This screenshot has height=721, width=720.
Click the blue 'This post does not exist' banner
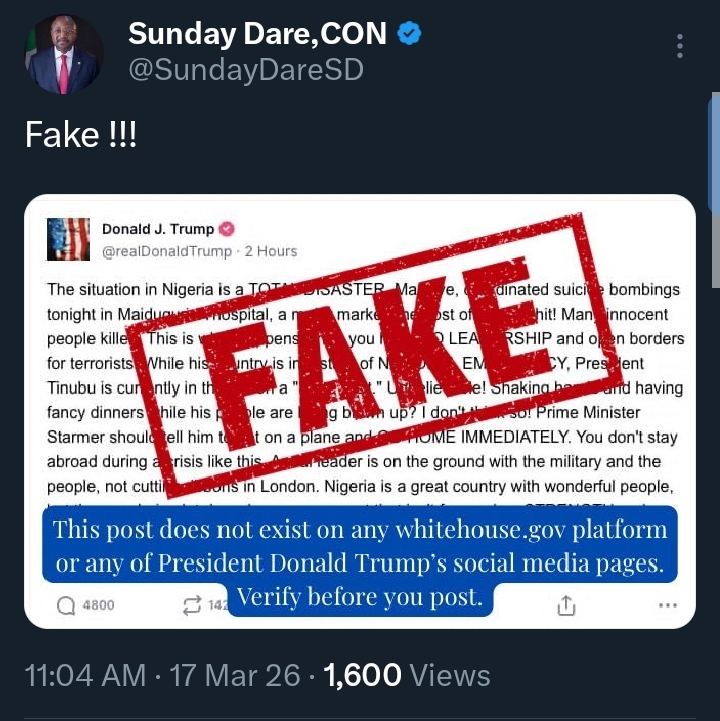(x=360, y=545)
